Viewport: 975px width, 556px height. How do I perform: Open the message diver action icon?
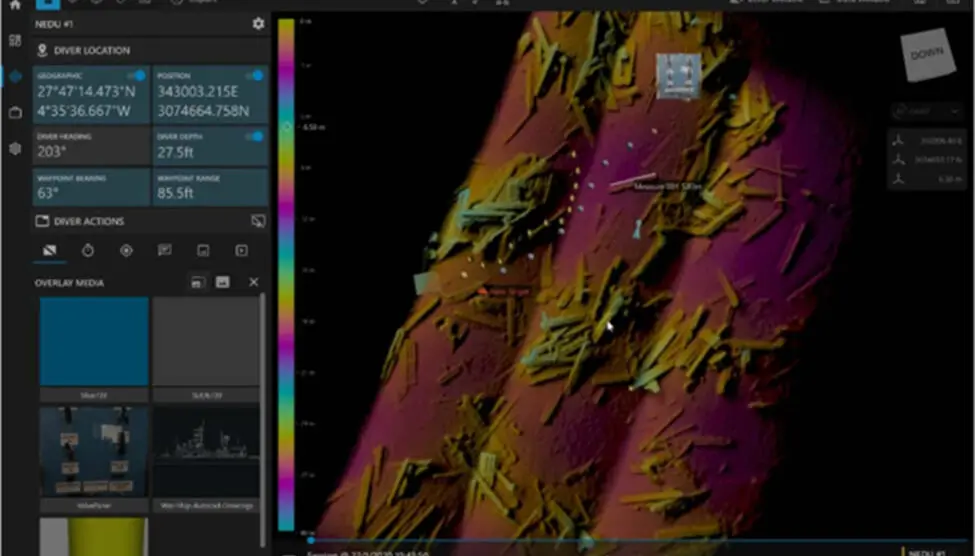click(165, 251)
